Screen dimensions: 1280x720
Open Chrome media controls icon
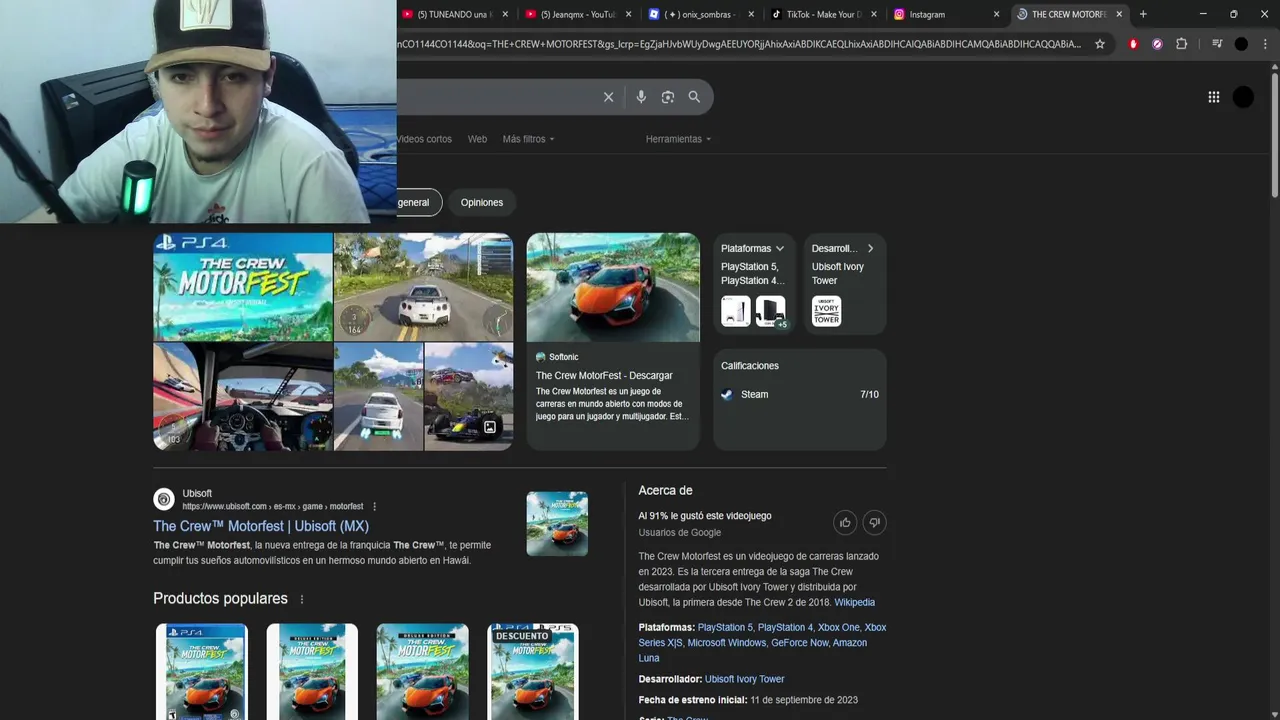(1217, 44)
